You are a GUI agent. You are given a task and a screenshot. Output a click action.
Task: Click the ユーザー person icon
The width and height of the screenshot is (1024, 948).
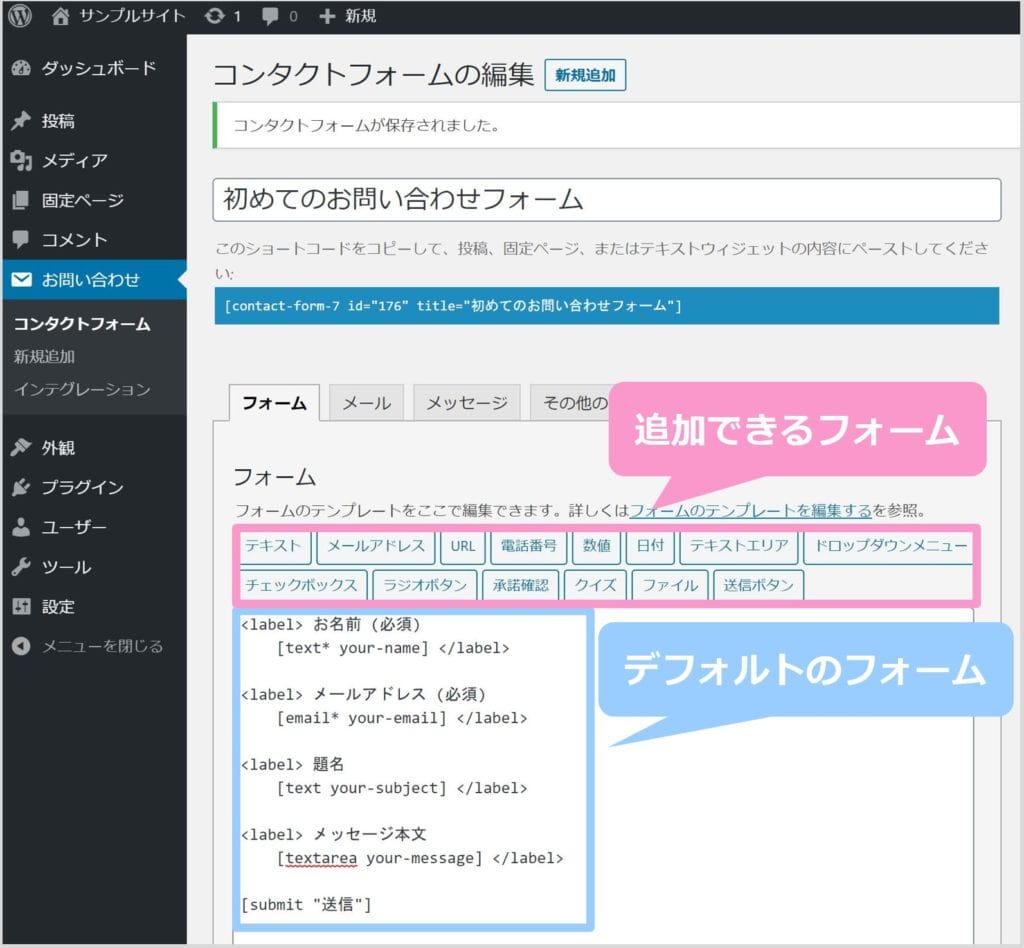(21, 527)
